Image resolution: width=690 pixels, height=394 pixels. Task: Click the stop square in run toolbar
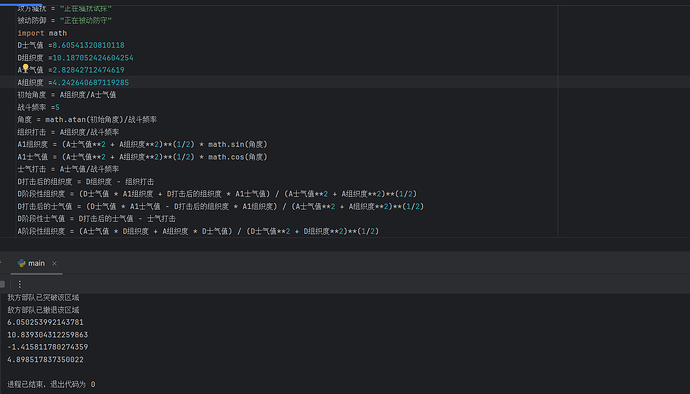(x=2, y=284)
